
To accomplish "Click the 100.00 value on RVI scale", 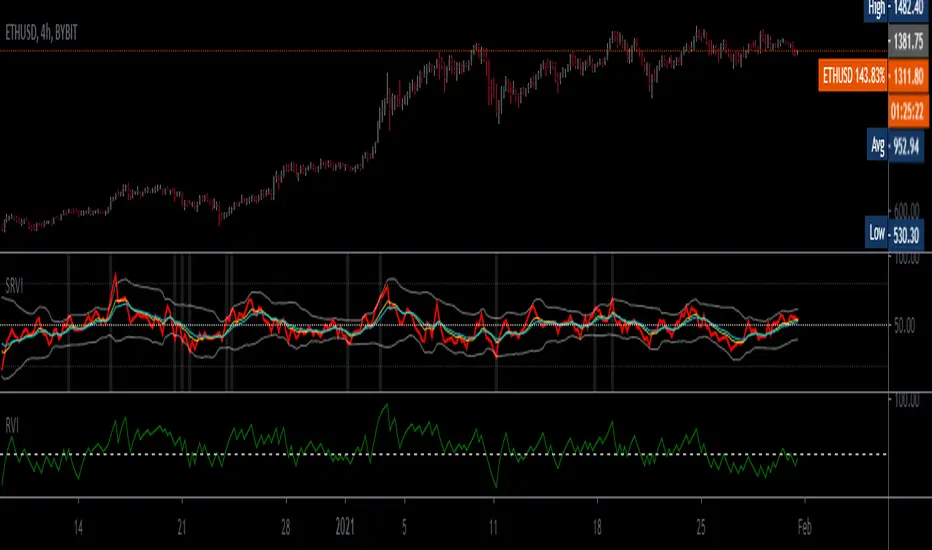I will [906, 401].
